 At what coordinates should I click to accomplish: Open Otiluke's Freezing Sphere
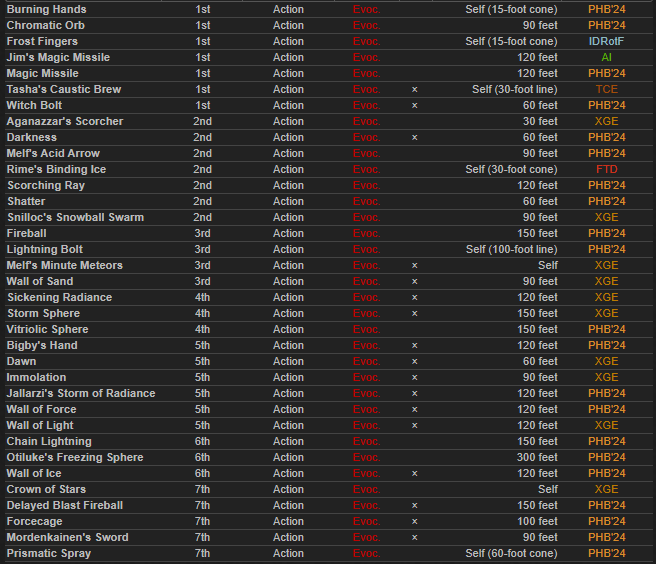click(x=328, y=457)
